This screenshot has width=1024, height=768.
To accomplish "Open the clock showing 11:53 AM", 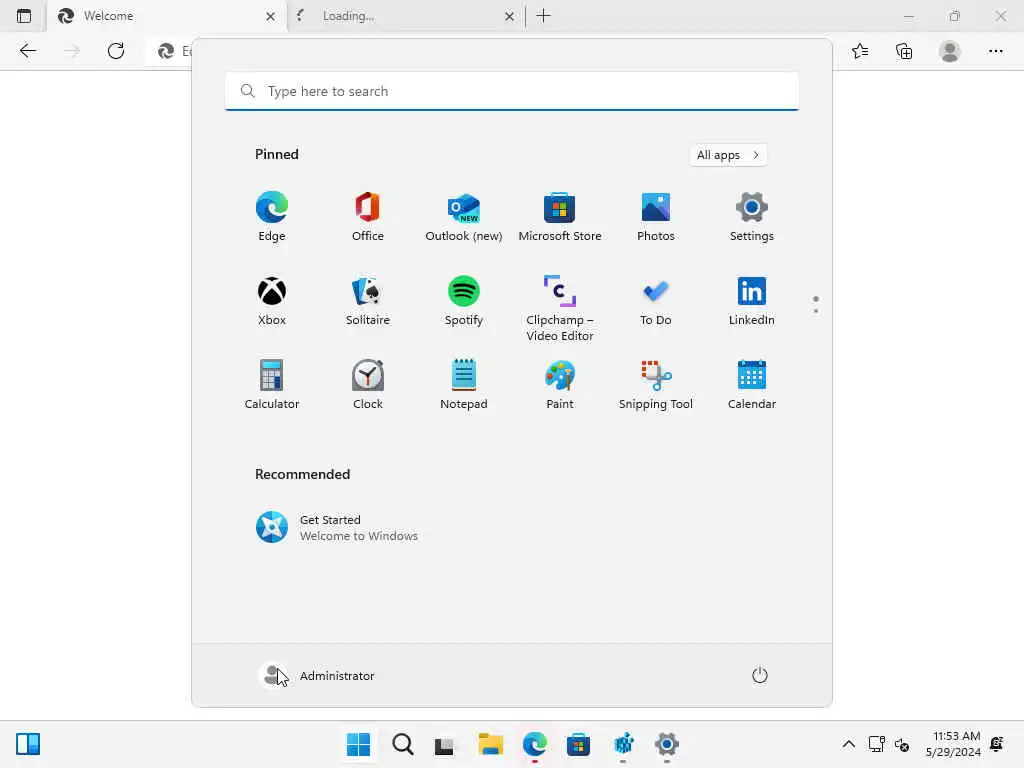I will 953,744.
